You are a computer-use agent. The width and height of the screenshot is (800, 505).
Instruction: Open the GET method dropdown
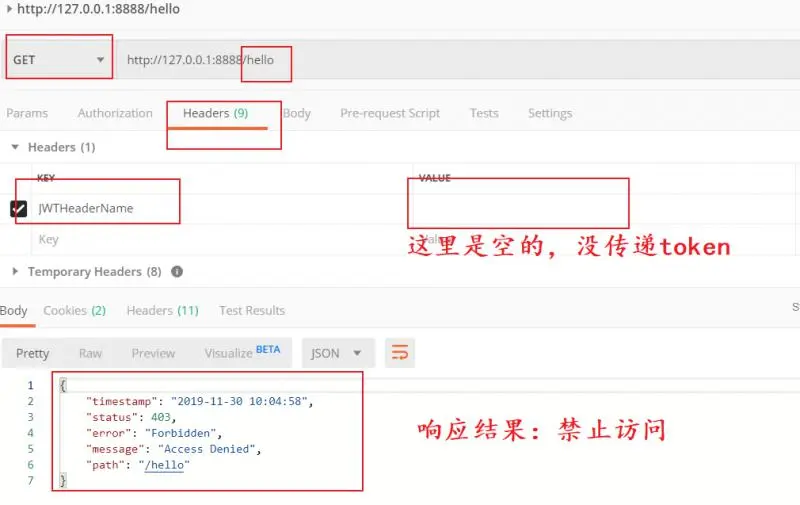click(x=59, y=60)
